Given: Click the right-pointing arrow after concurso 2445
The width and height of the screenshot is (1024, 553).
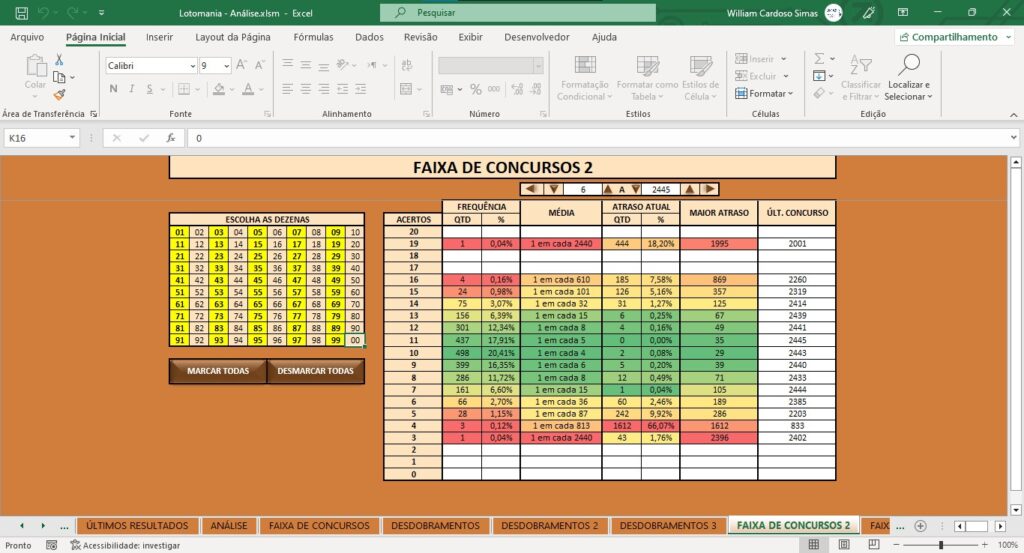Looking at the screenshot, I should [709, 189].
